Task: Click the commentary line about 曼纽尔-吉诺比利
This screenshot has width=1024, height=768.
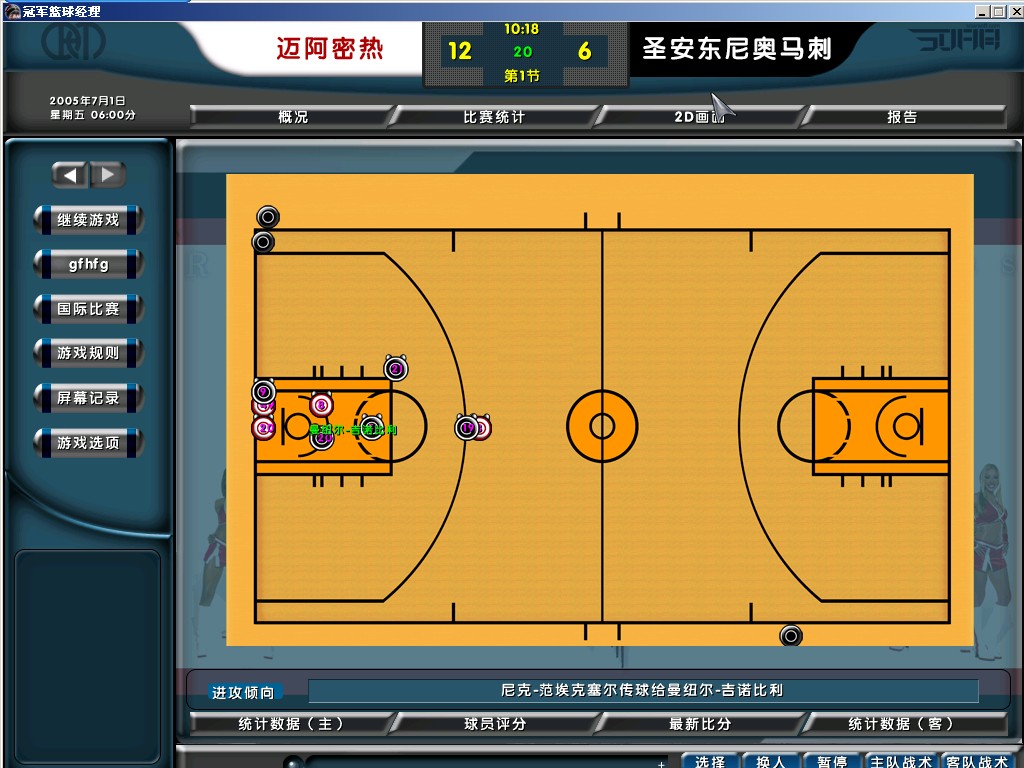Action: click(x=643, y=690)
